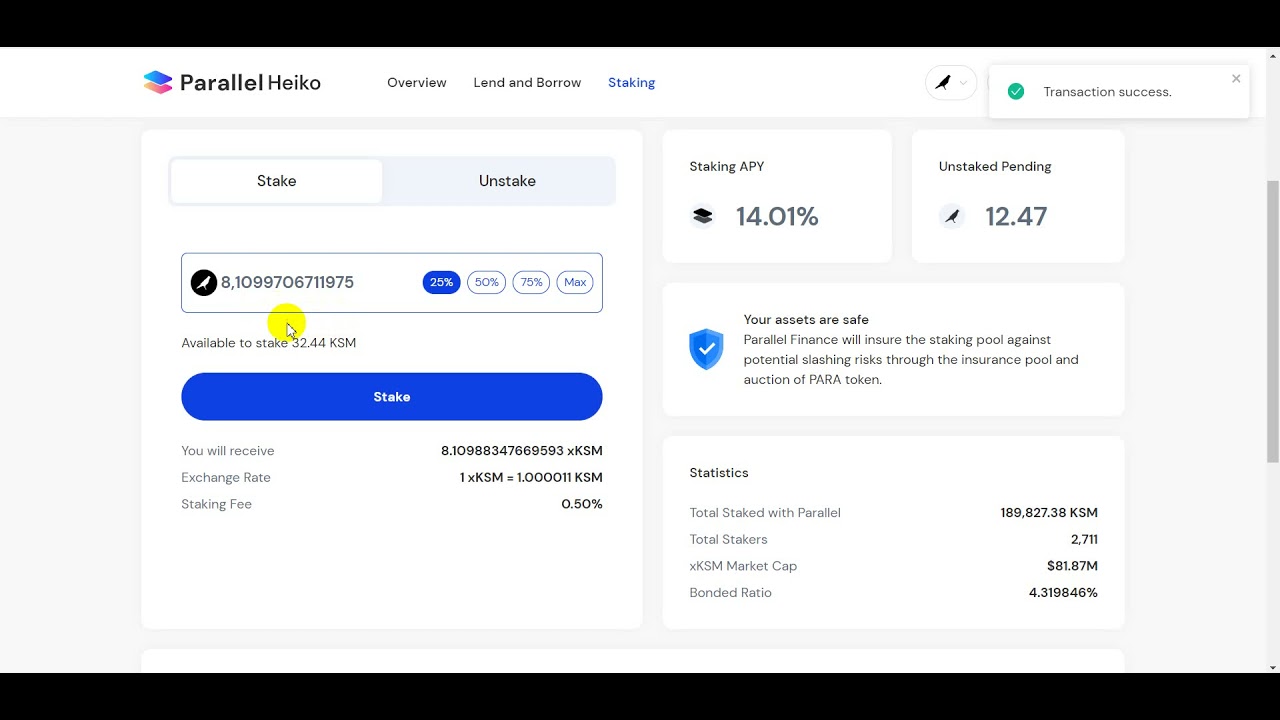Click the KSM token icon in input
The width and height of the screenshot is (1280, 720).
204,283
